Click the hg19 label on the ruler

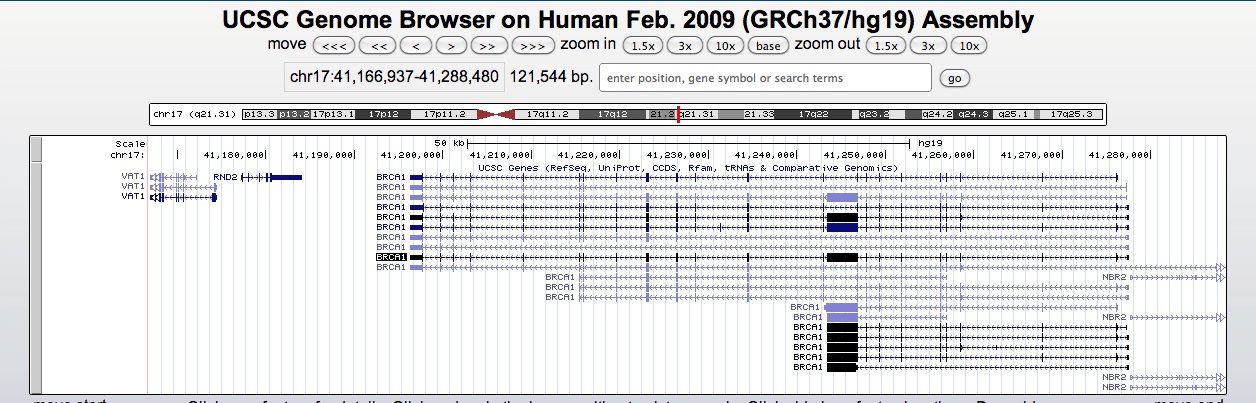pyautogui.click(x=930, y=144)
